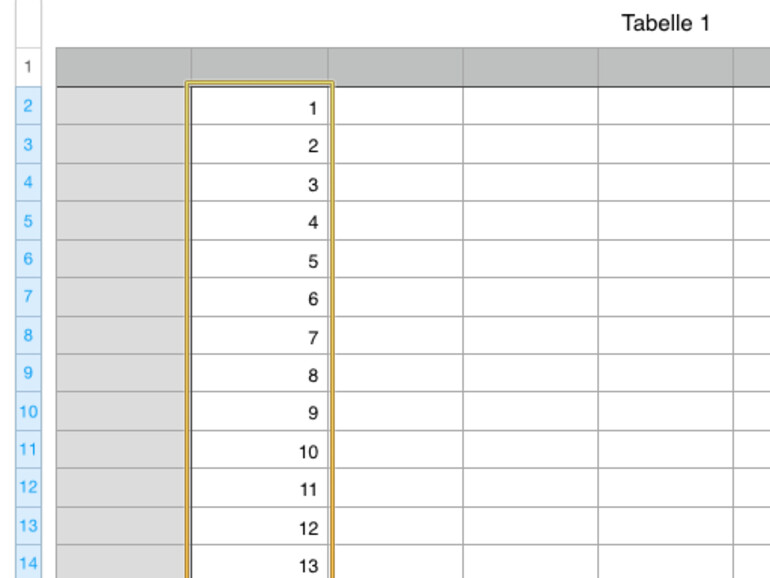The width and height of the screenshot is (770, 578).
Task: Select row header number 1
Action: [28, 67]
